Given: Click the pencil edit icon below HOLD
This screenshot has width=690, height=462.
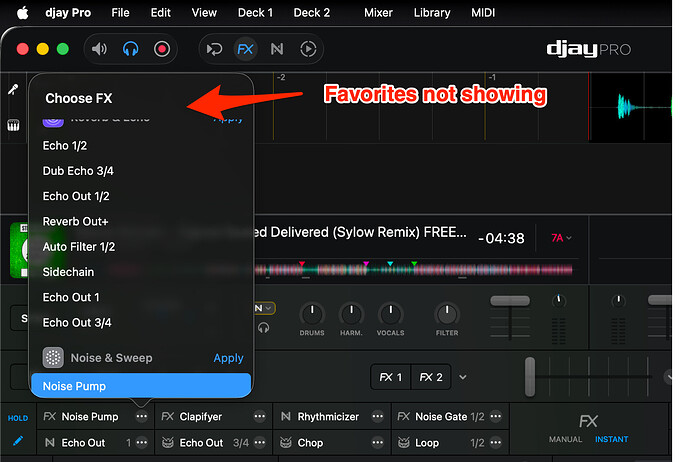Looking at the screenshot, I should 17,441.
